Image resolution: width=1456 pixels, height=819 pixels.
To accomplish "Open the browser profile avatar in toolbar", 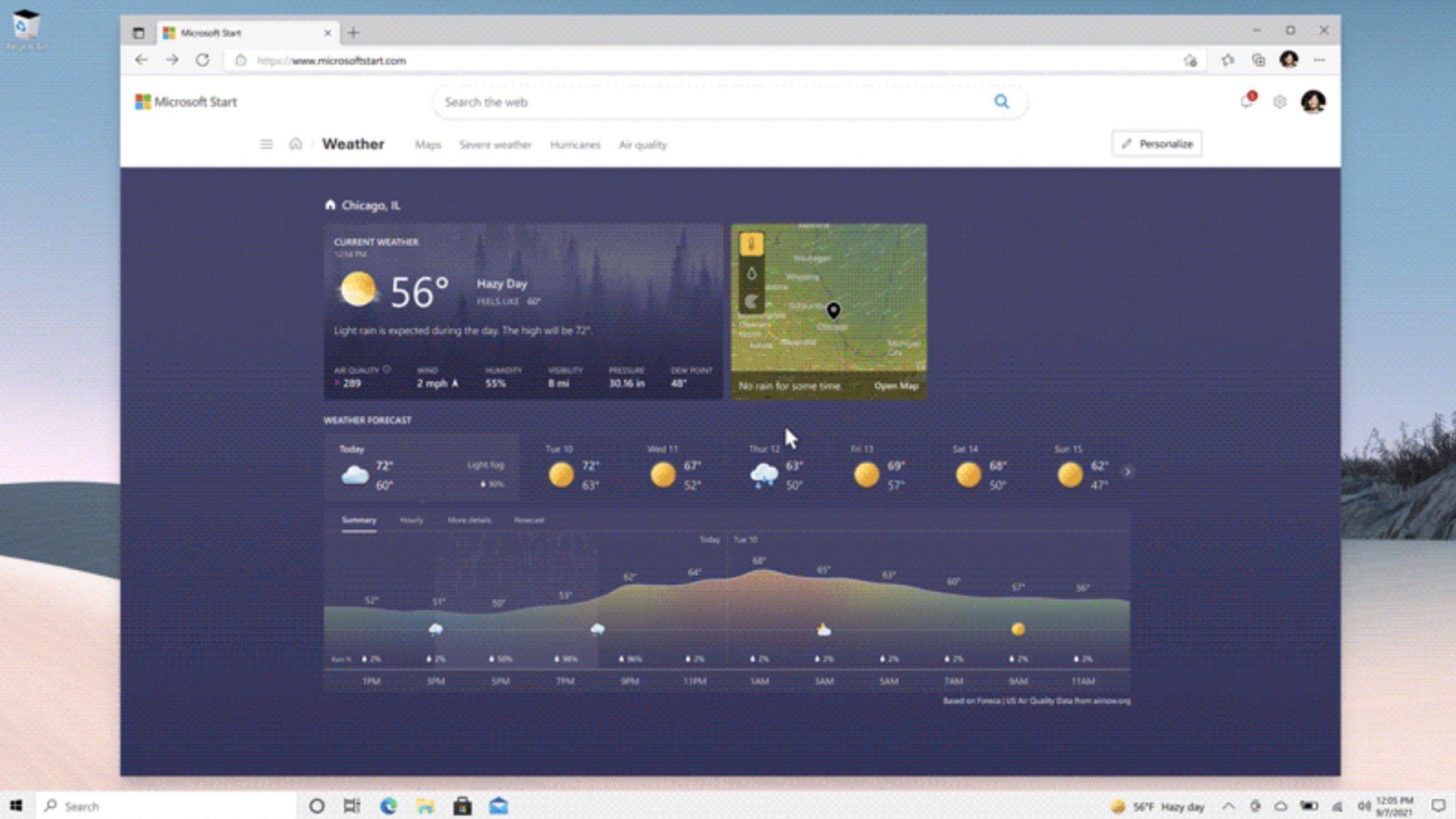I will click(x=1289, y=60).
